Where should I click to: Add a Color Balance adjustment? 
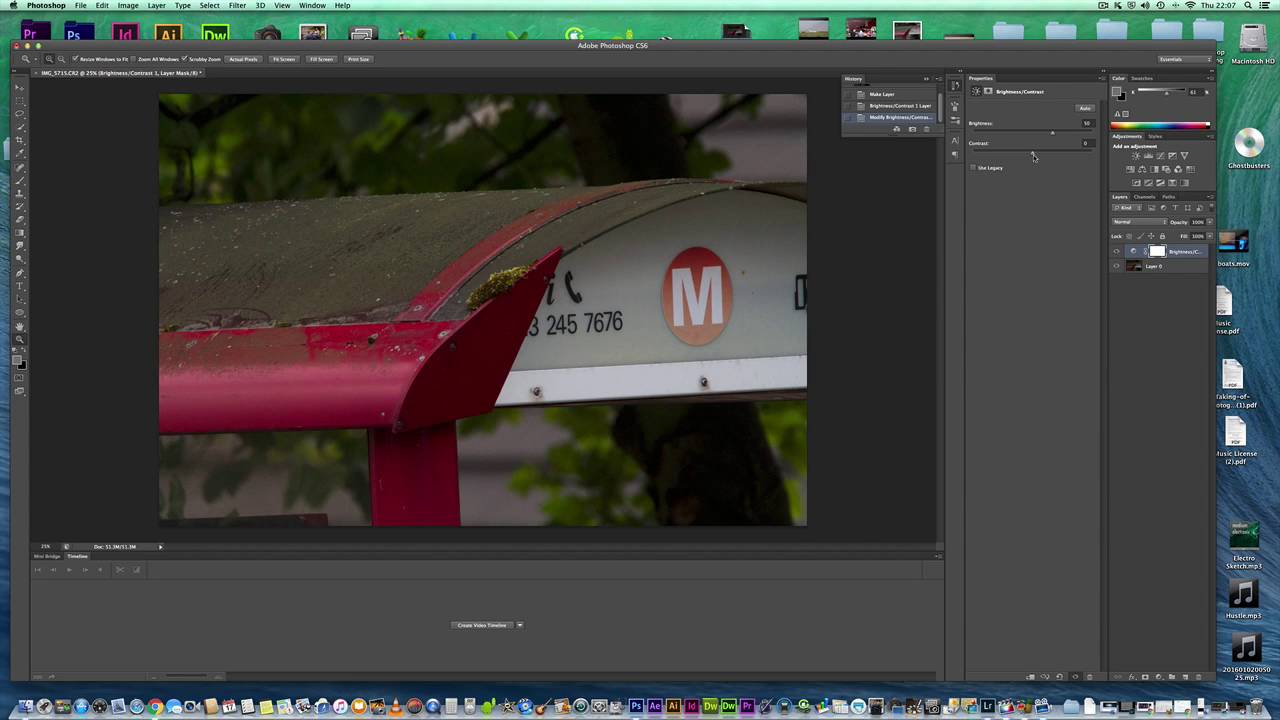[1142, 170]
